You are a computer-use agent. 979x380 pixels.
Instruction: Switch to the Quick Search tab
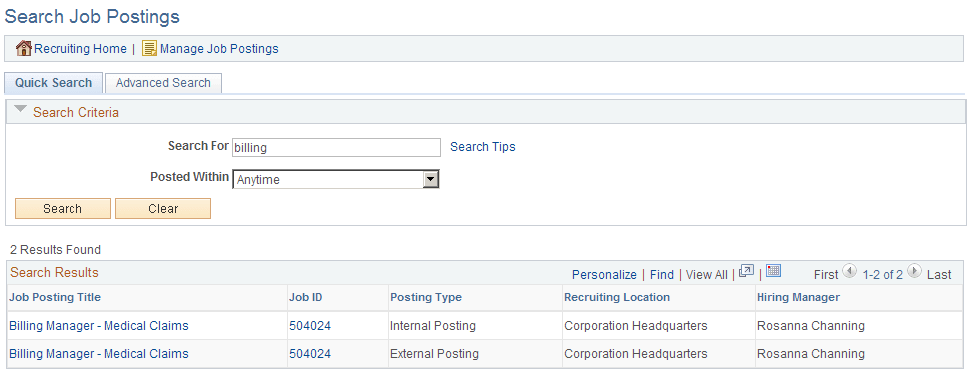point(54,83)
